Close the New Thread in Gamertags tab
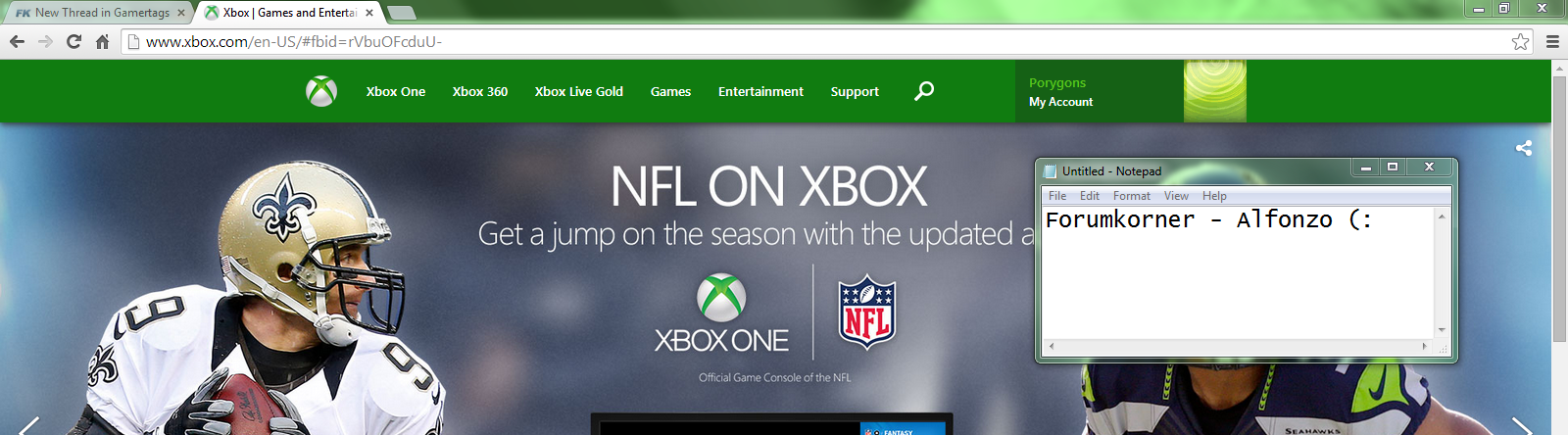The width and height of the screenshot is (1568, 435). (181, 13)
